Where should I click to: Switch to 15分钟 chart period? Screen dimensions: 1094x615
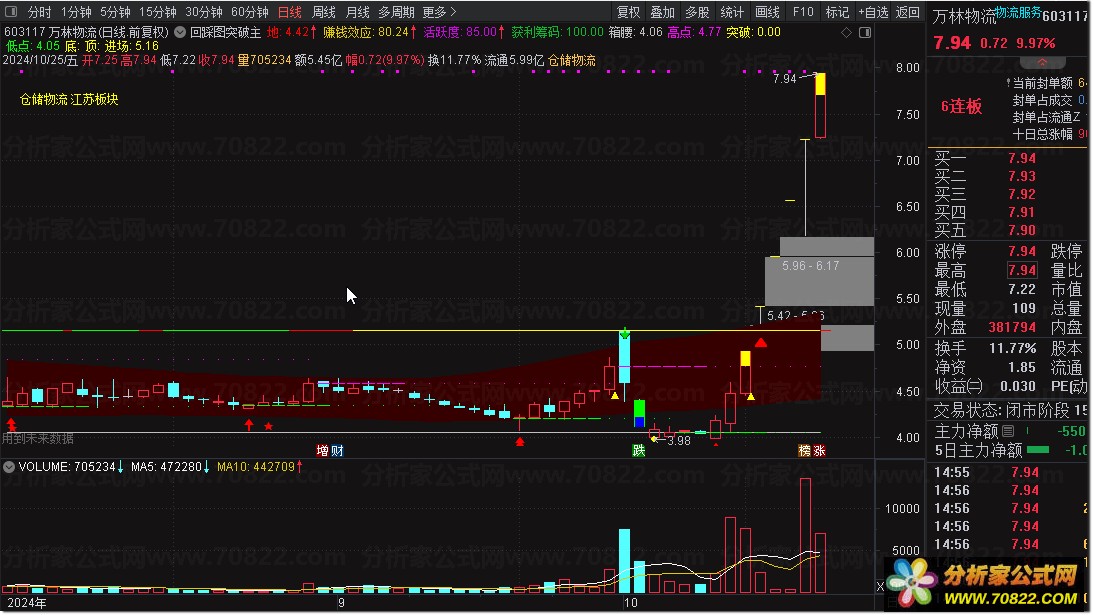tap(158, 12)
